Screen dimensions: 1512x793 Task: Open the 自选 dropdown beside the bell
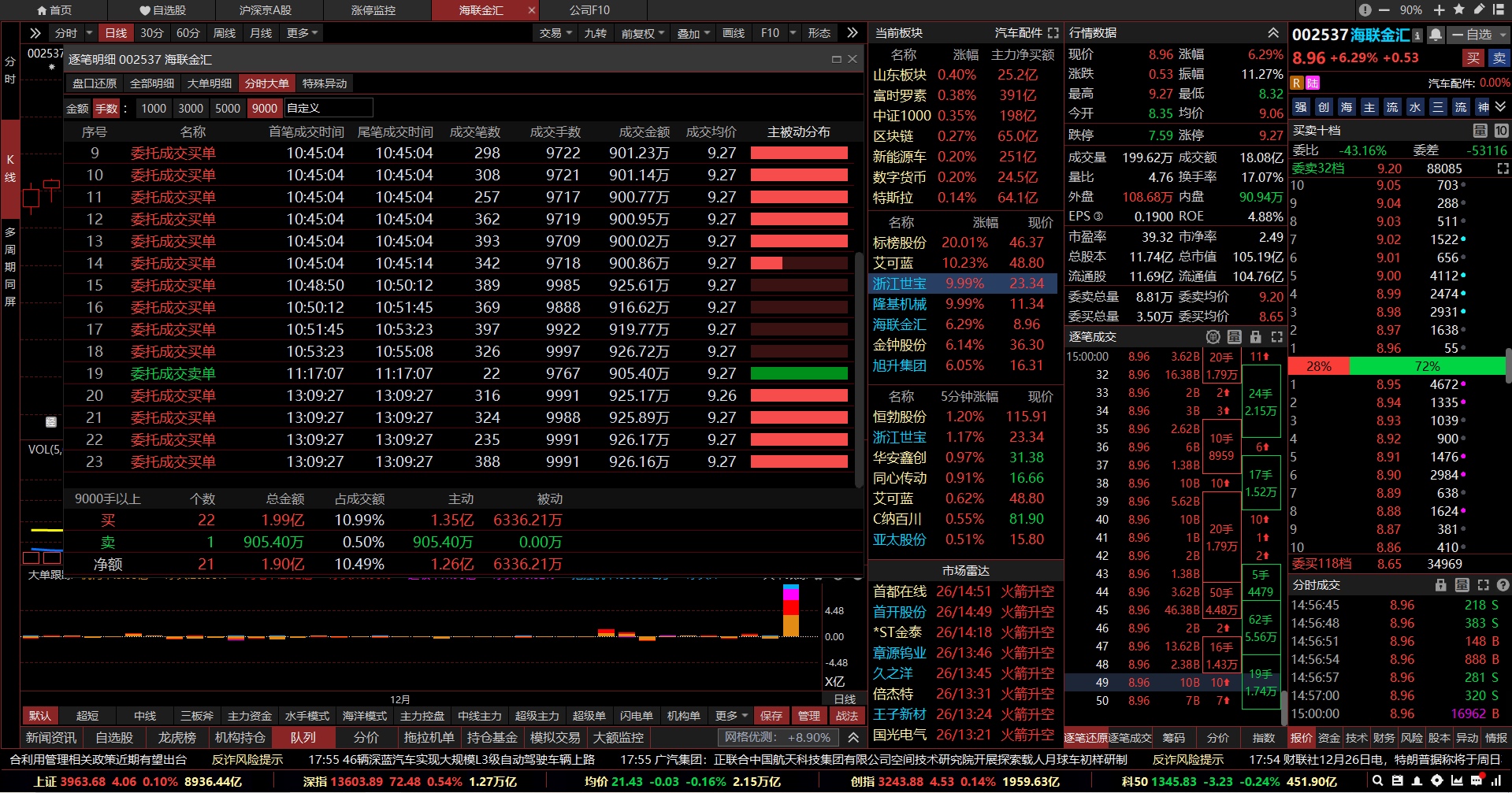click(1479, 35)
